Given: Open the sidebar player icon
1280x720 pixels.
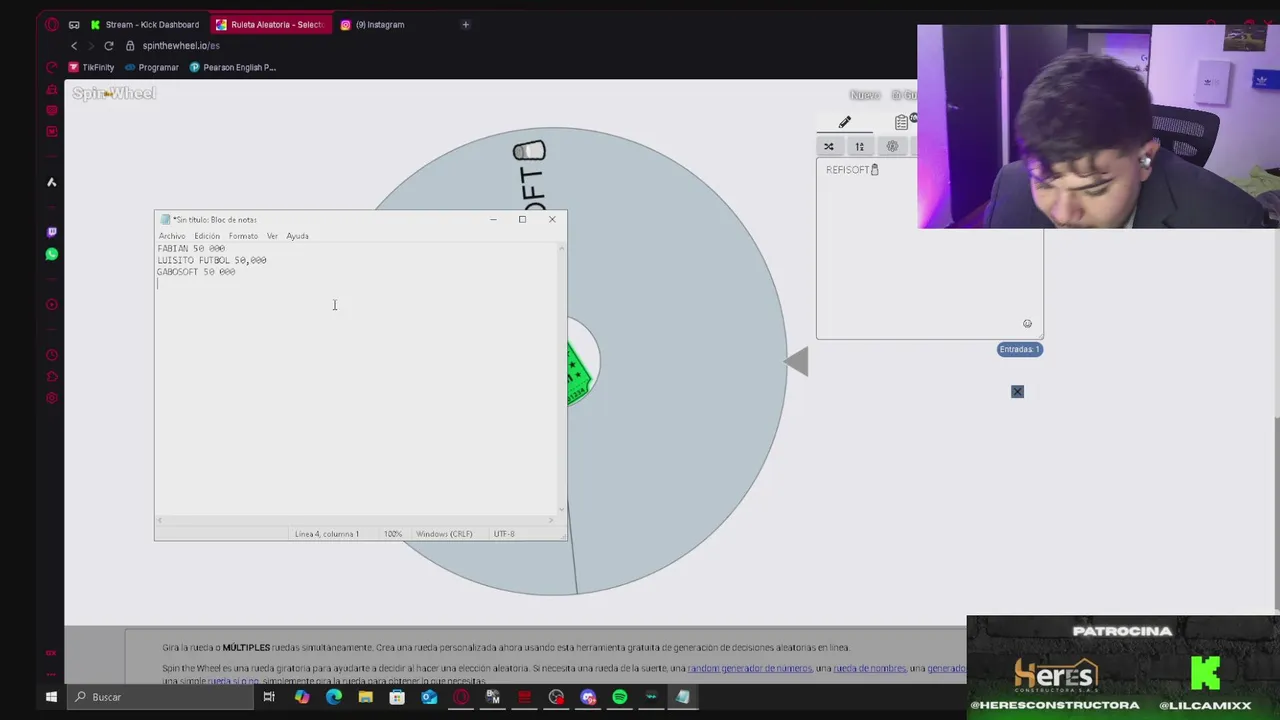Looking at the screenshot, I should (x=52, y=304).
